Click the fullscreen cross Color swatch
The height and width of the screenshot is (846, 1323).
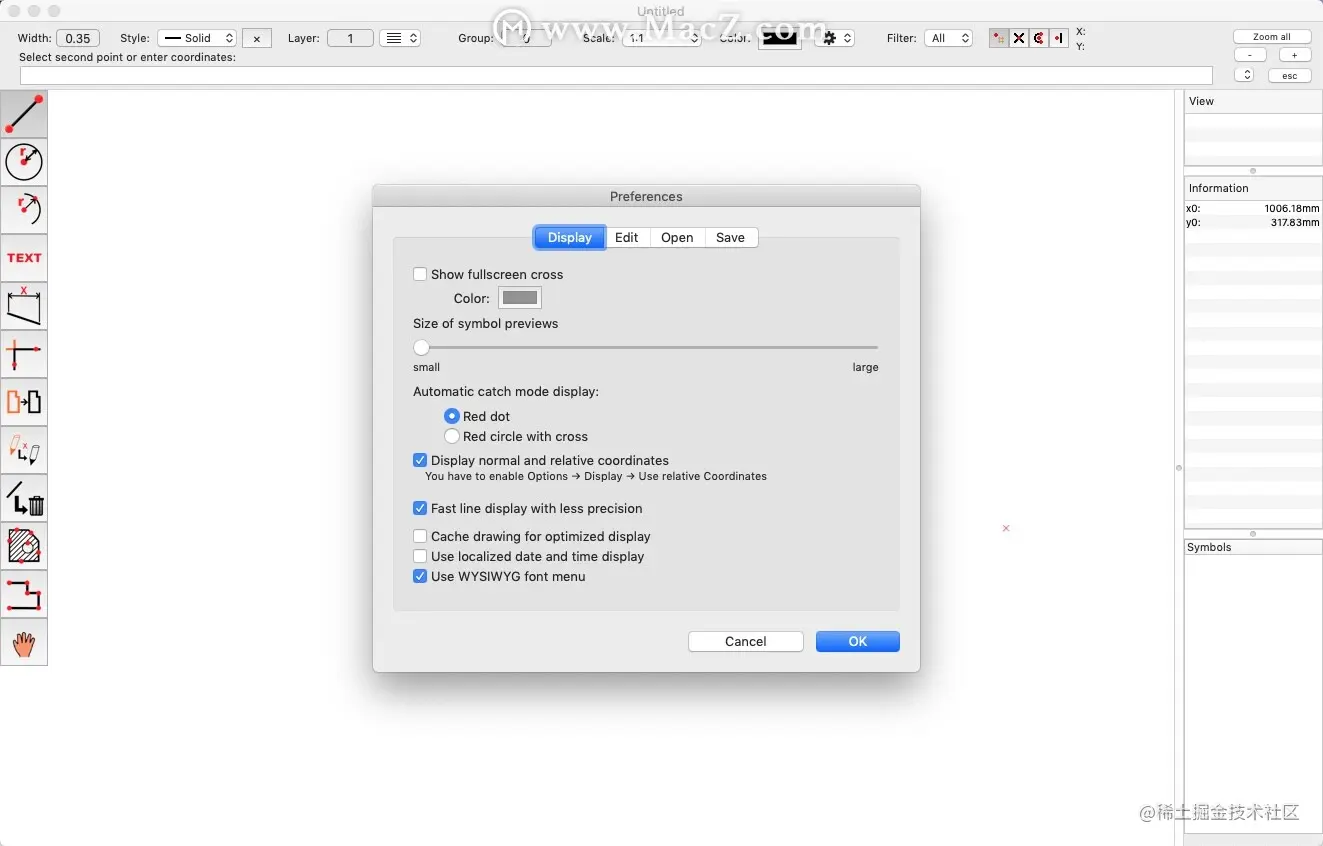tap(520, 298)
